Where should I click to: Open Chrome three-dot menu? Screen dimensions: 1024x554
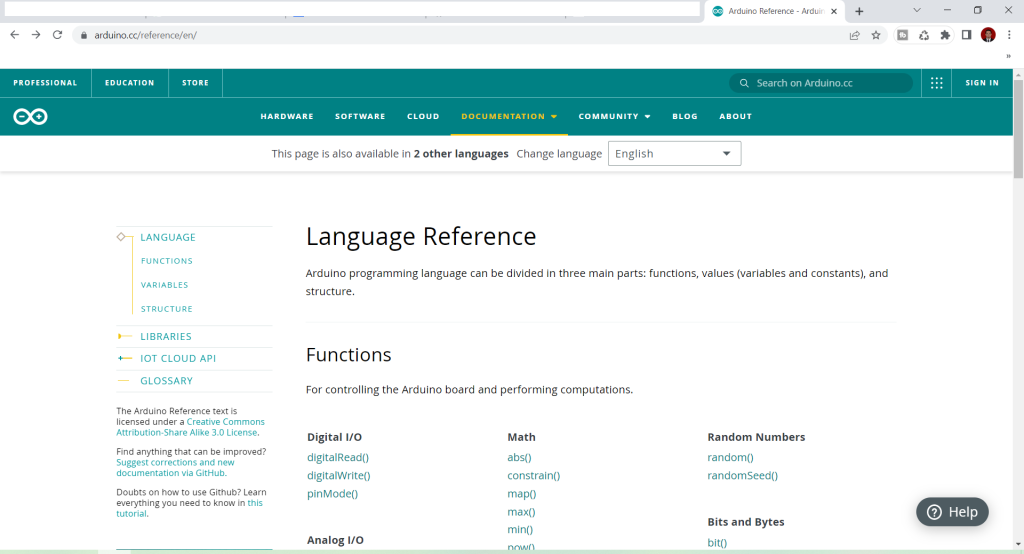pos(1009,35)
